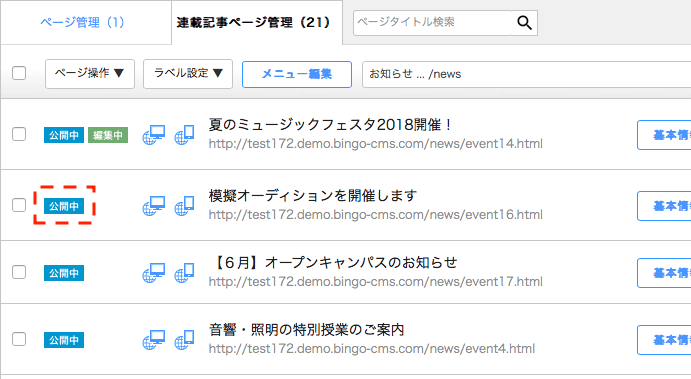Click 公開中 label in 音響・照明の特別授業 row
Viewport: 691px width, 379px height.
click(64, 340)
